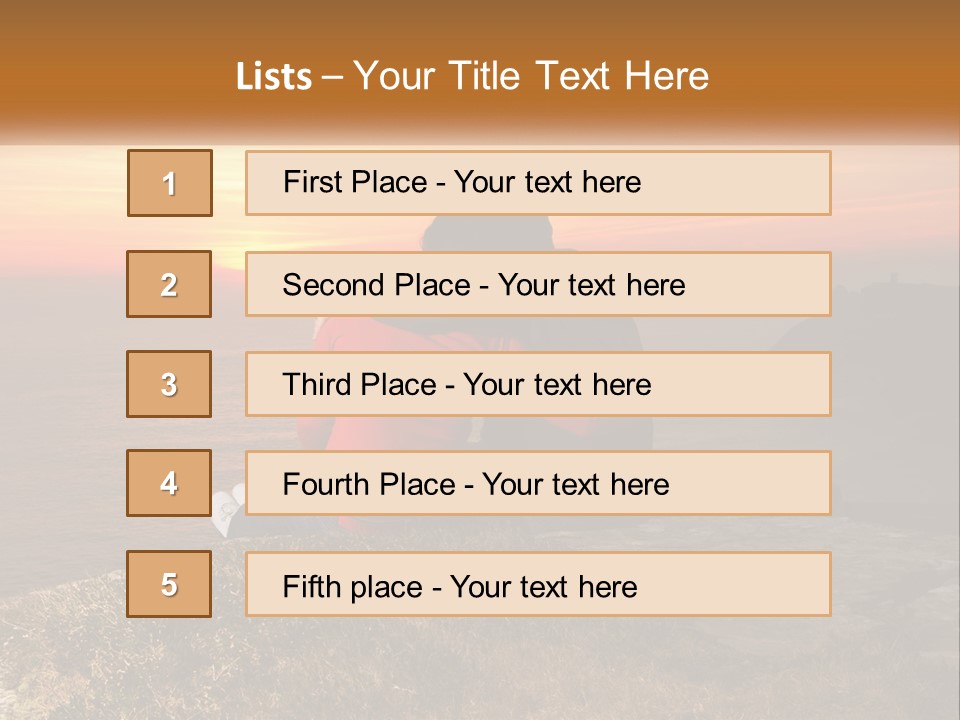Select the First Place text bar
Image resolution: width=960 pixels, height=720 pixels.
coord(538,183)
